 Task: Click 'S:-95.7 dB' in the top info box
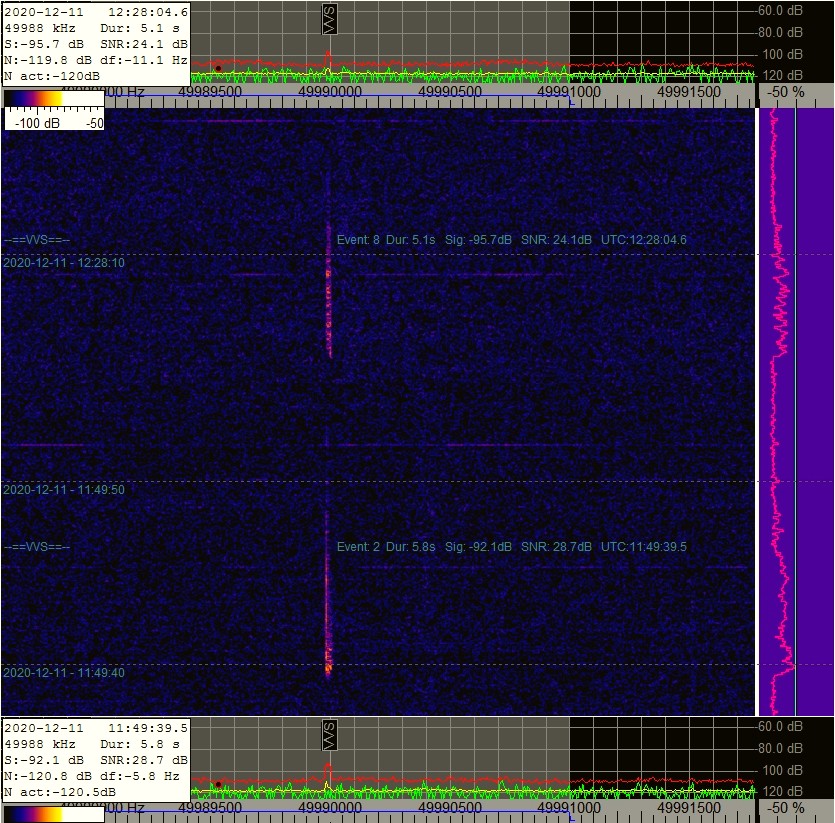[x=44, y=44]
